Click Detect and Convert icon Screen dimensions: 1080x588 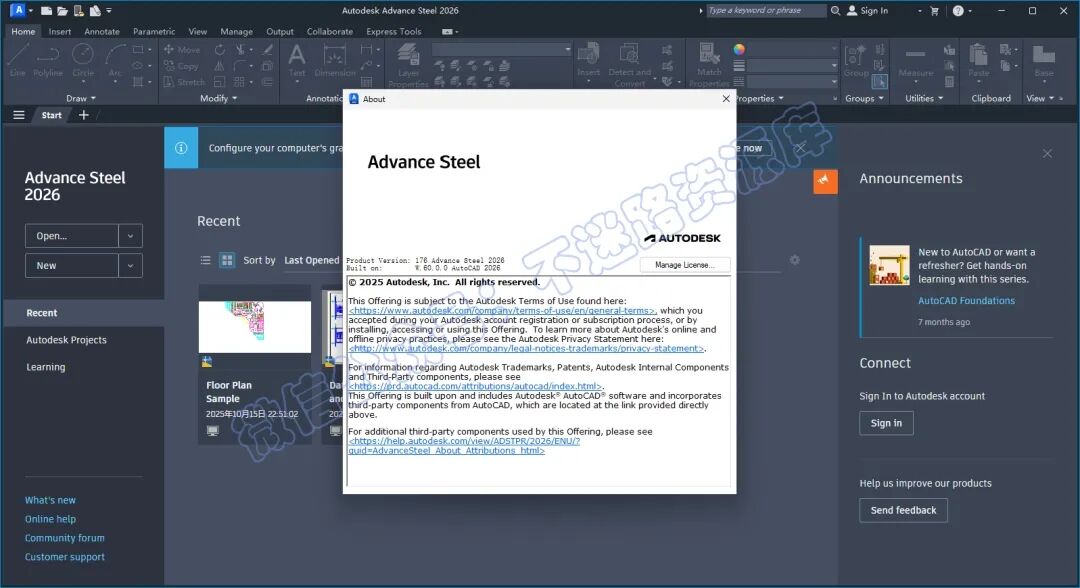click(630, 65)
